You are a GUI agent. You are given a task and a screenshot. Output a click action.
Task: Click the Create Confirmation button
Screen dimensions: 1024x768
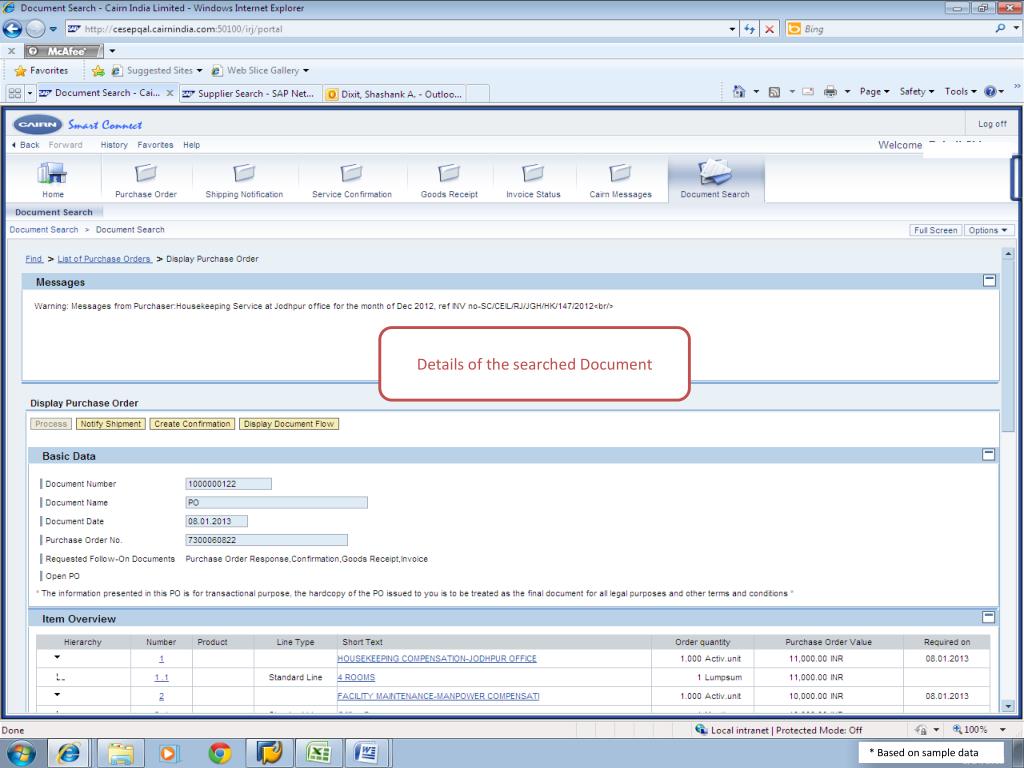(192, 424)
